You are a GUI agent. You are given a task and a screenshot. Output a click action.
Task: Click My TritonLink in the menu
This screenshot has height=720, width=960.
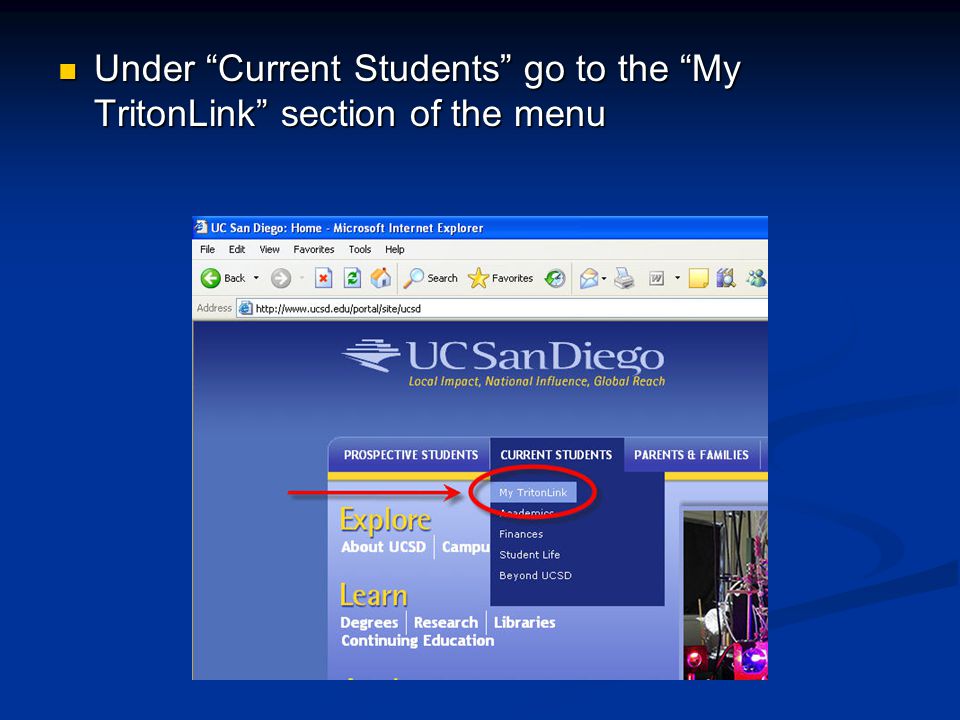point(533,492)
